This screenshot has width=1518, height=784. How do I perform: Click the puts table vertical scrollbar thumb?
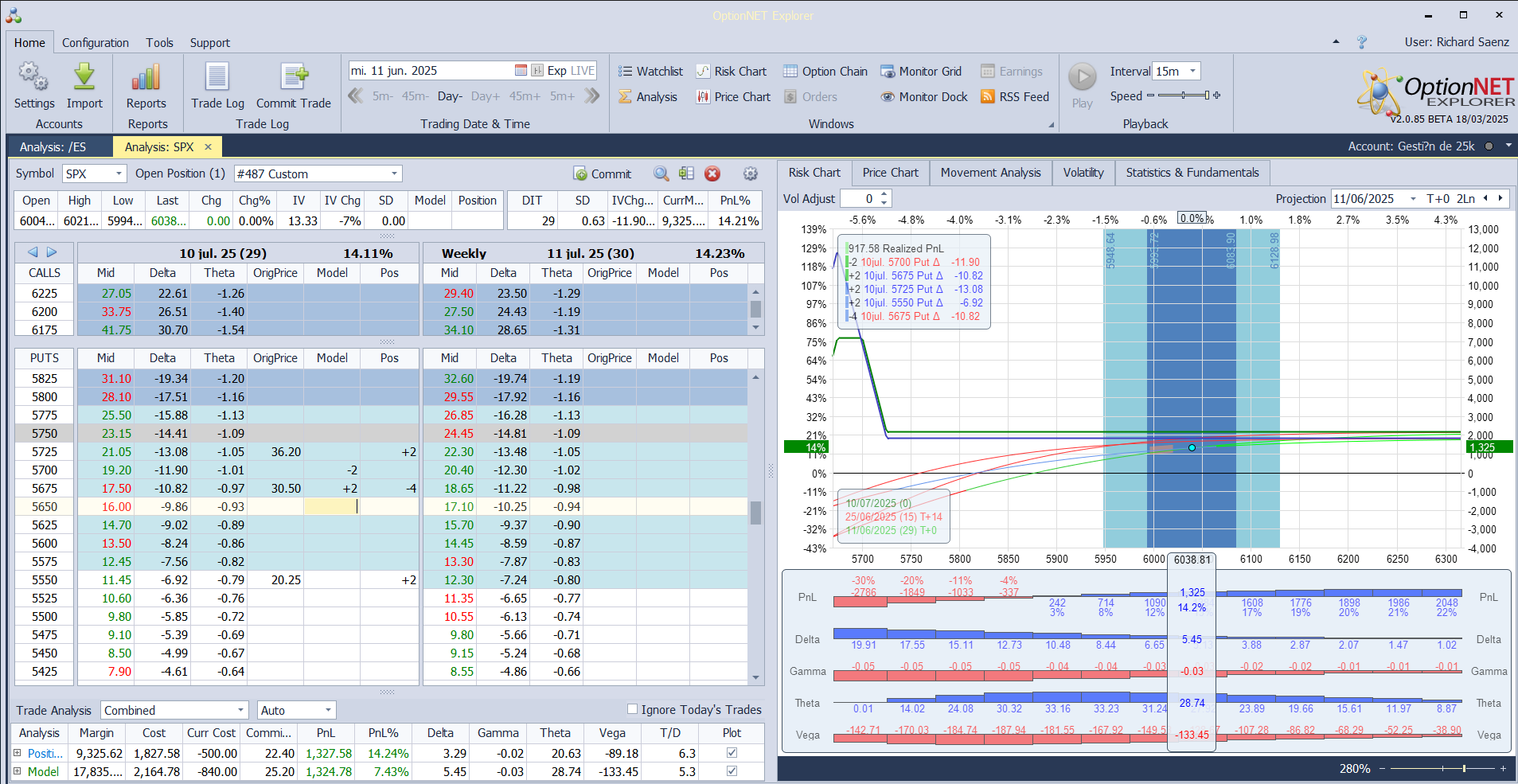tap(755, 513)
